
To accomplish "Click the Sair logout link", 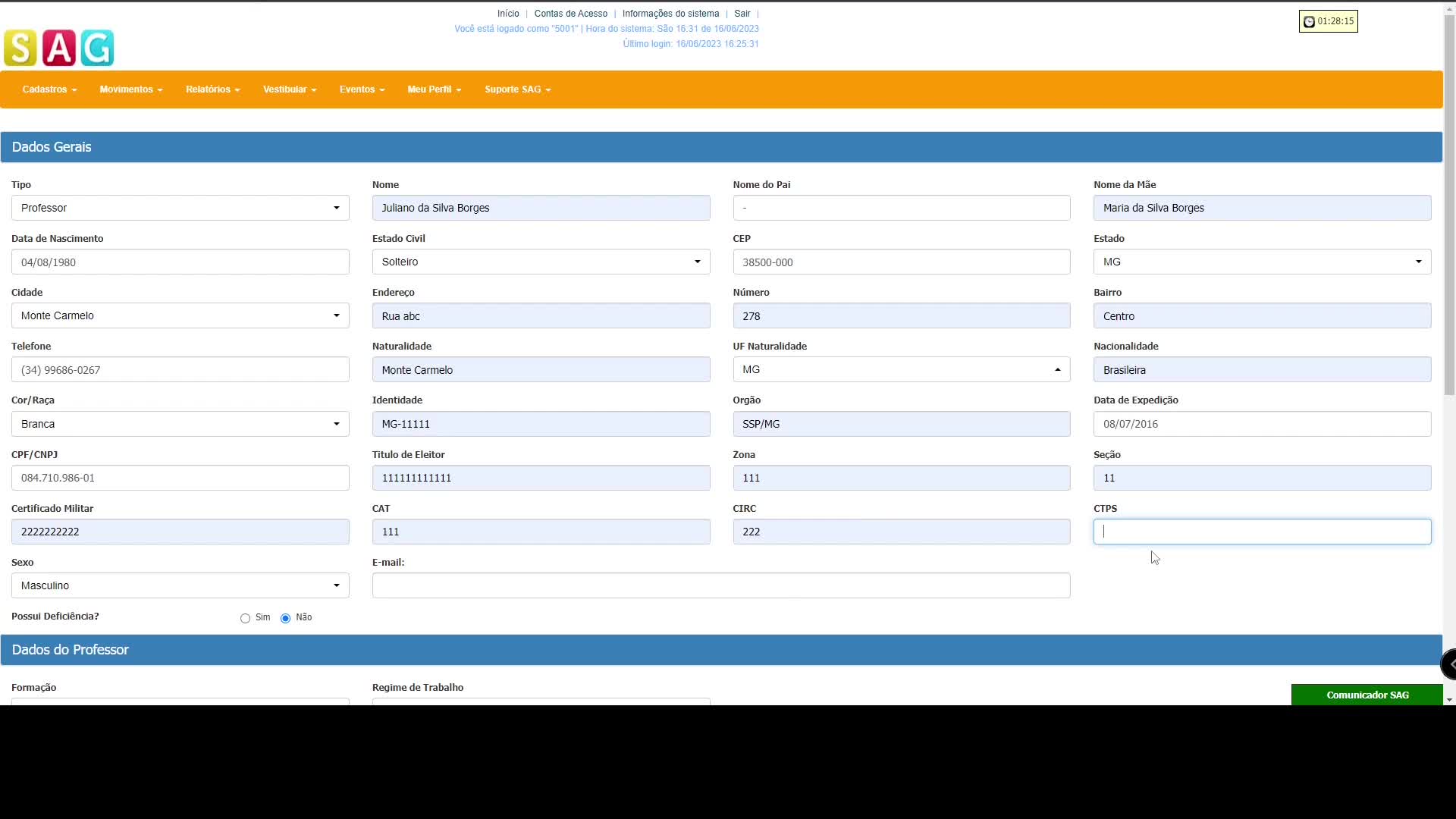I will pos(742,14).
